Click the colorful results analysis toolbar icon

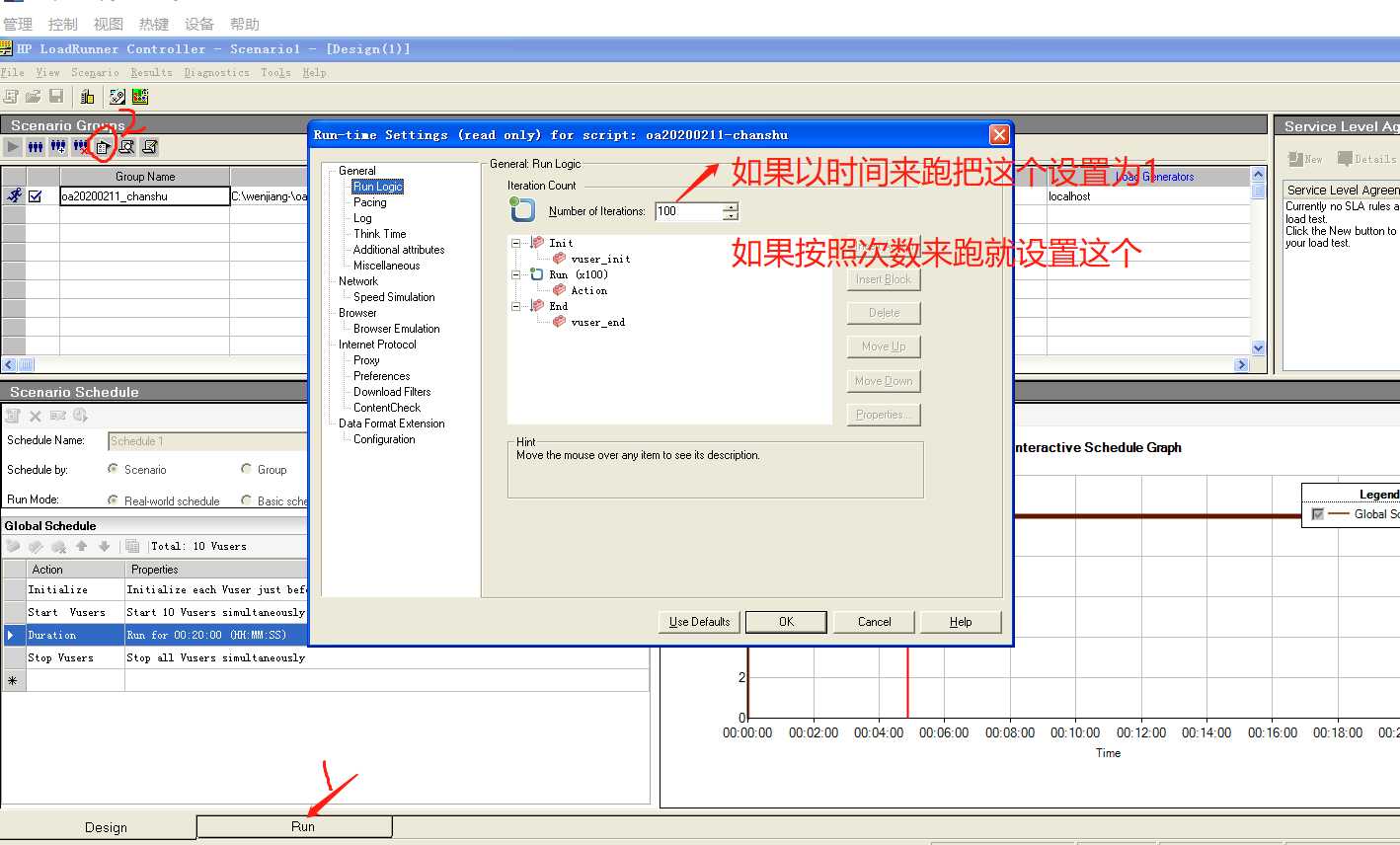pos(140,96)
